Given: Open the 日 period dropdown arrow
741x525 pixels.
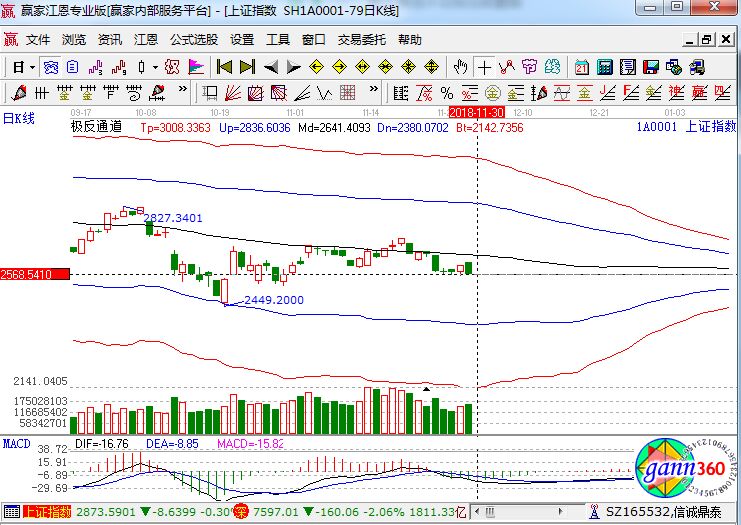Looking at the screenshot, I should coord(32,67).
